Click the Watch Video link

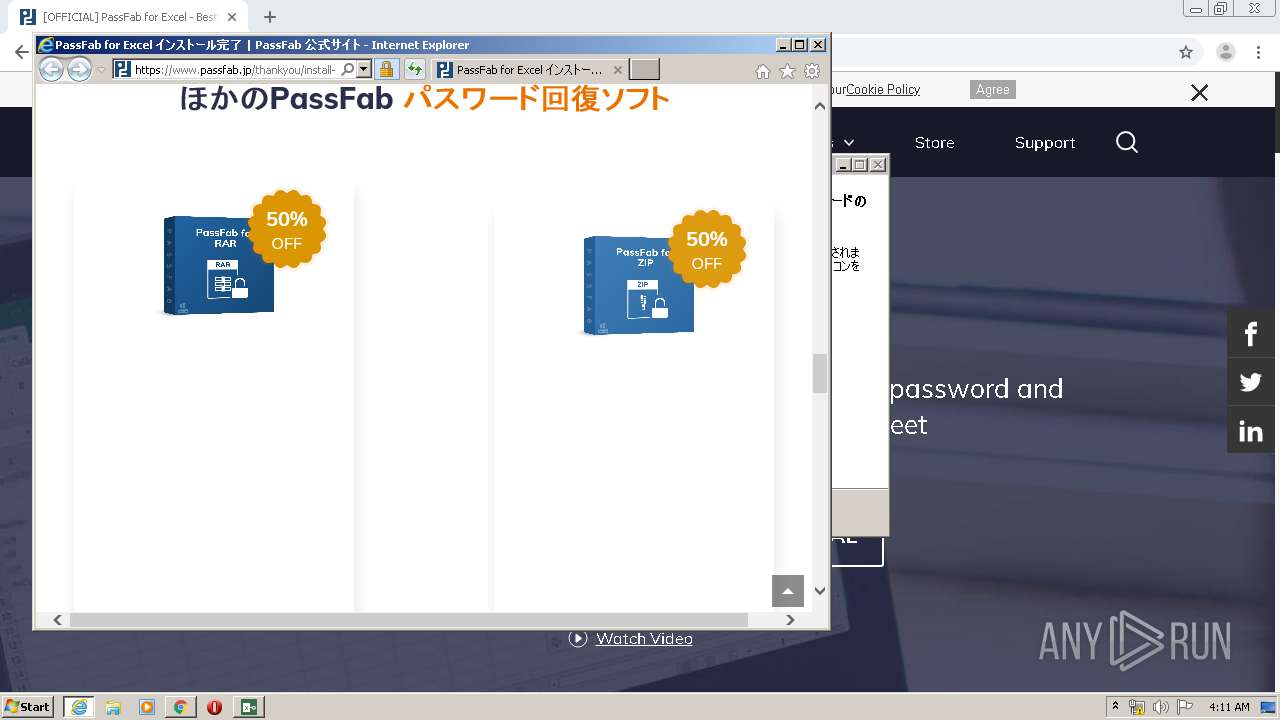(x=644, y=638)
